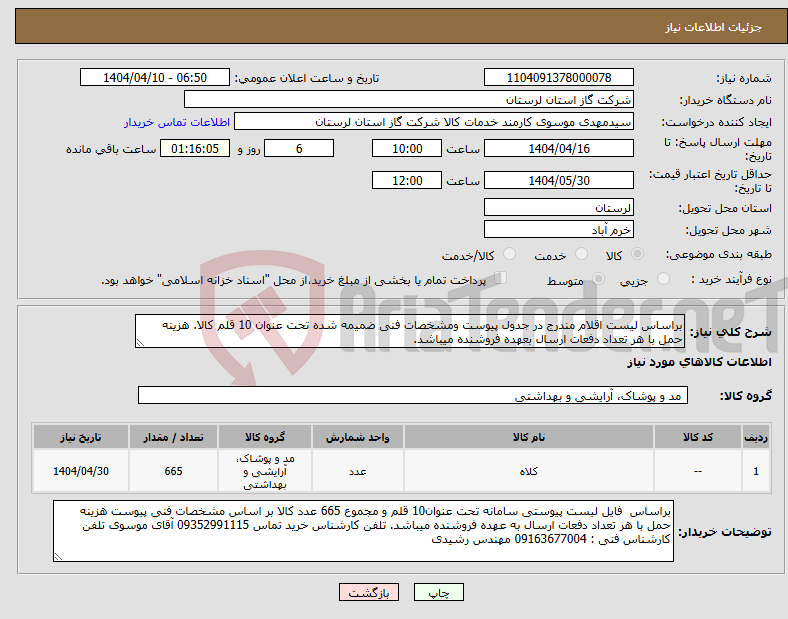The width and height of the screenshot is (788, 619).
Task: Select the جزیی purchase type radio
Action: pos(663,279)
